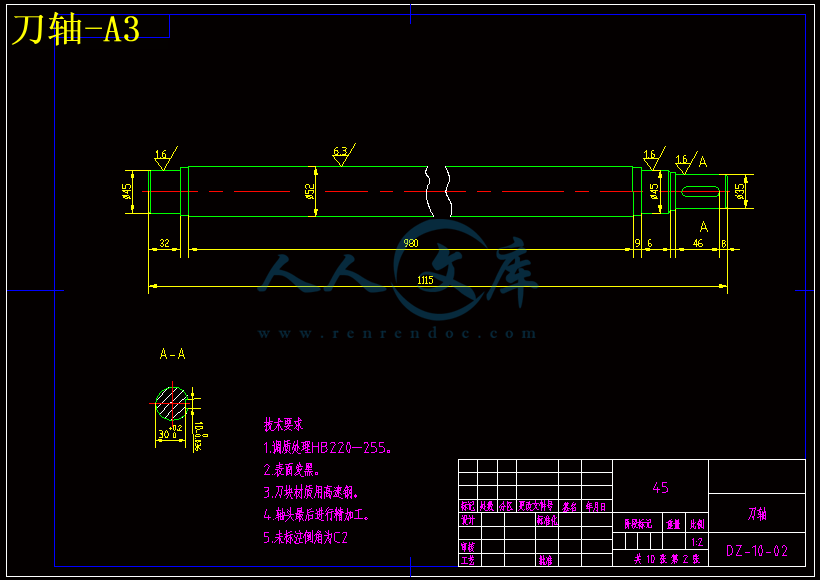
Task: Select note "4.轴头最后进行精加工。"
Action: coord(316,515)
